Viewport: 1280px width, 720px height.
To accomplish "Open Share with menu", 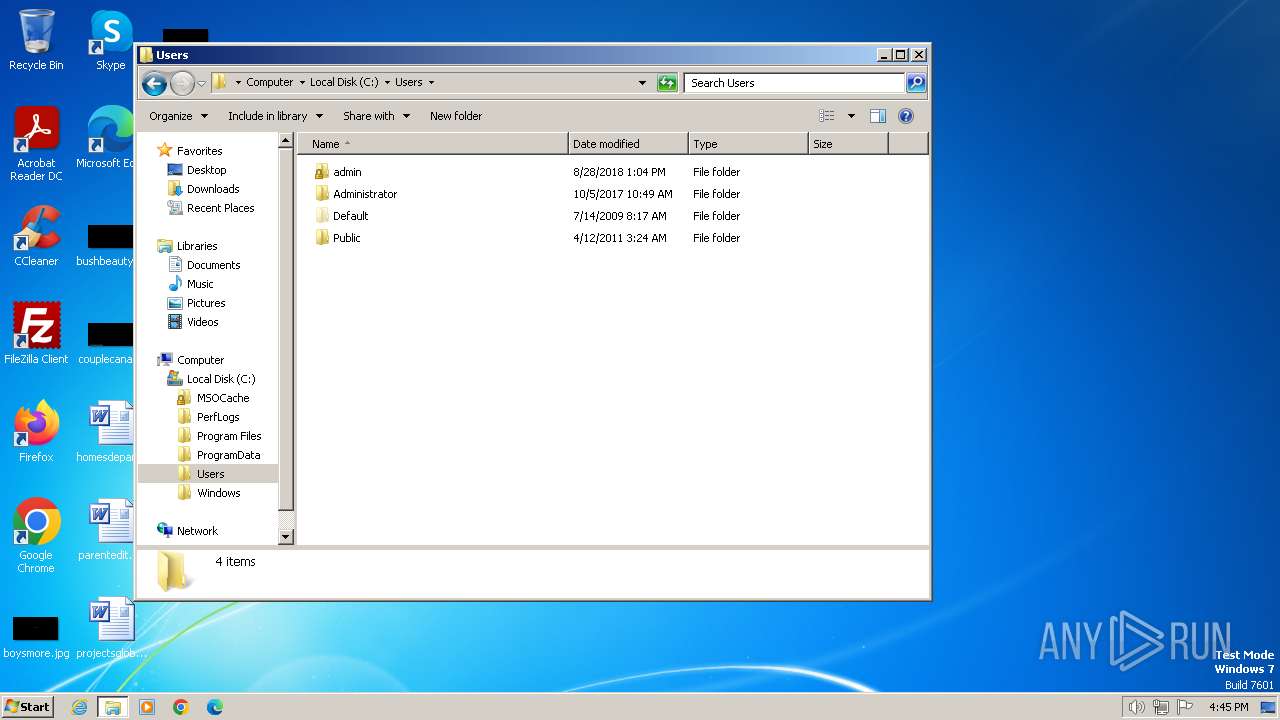I will pos(376,116).
